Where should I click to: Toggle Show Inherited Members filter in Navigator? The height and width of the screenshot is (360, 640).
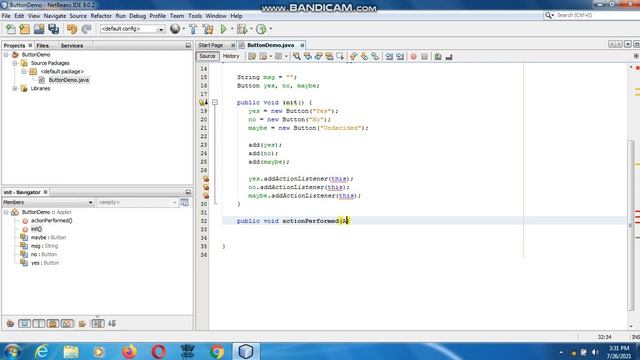[10, 324]
